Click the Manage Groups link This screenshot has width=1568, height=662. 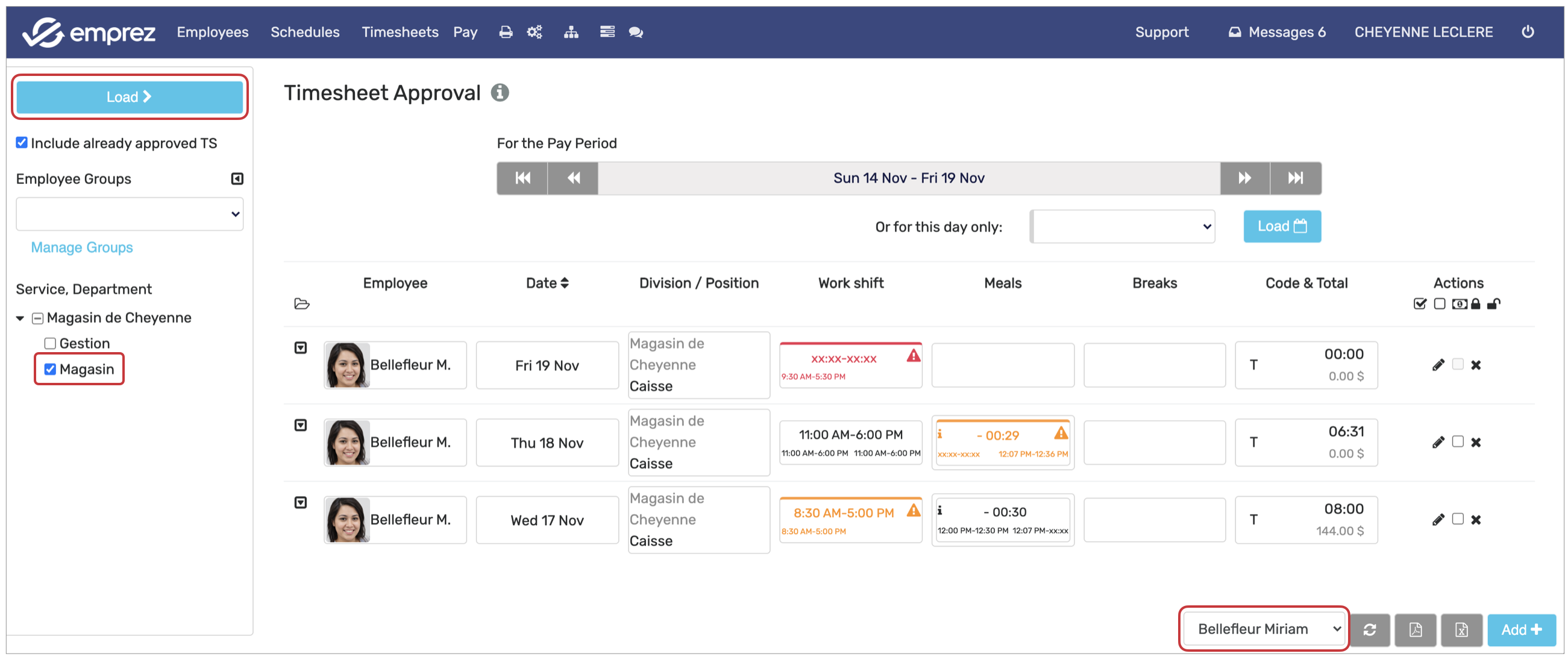pyautogui.click(x=81, y=247)
